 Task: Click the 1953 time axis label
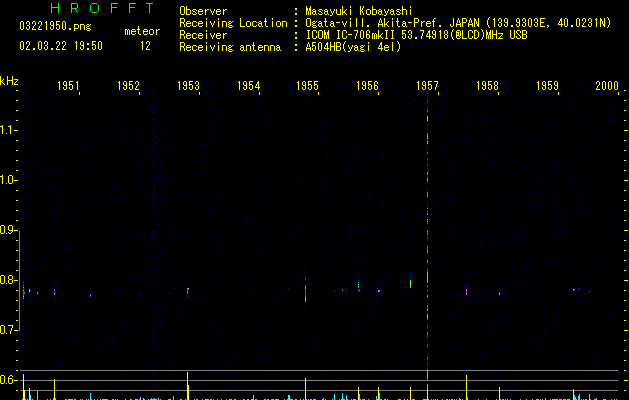pyautogui.click(x=188, y=86)
